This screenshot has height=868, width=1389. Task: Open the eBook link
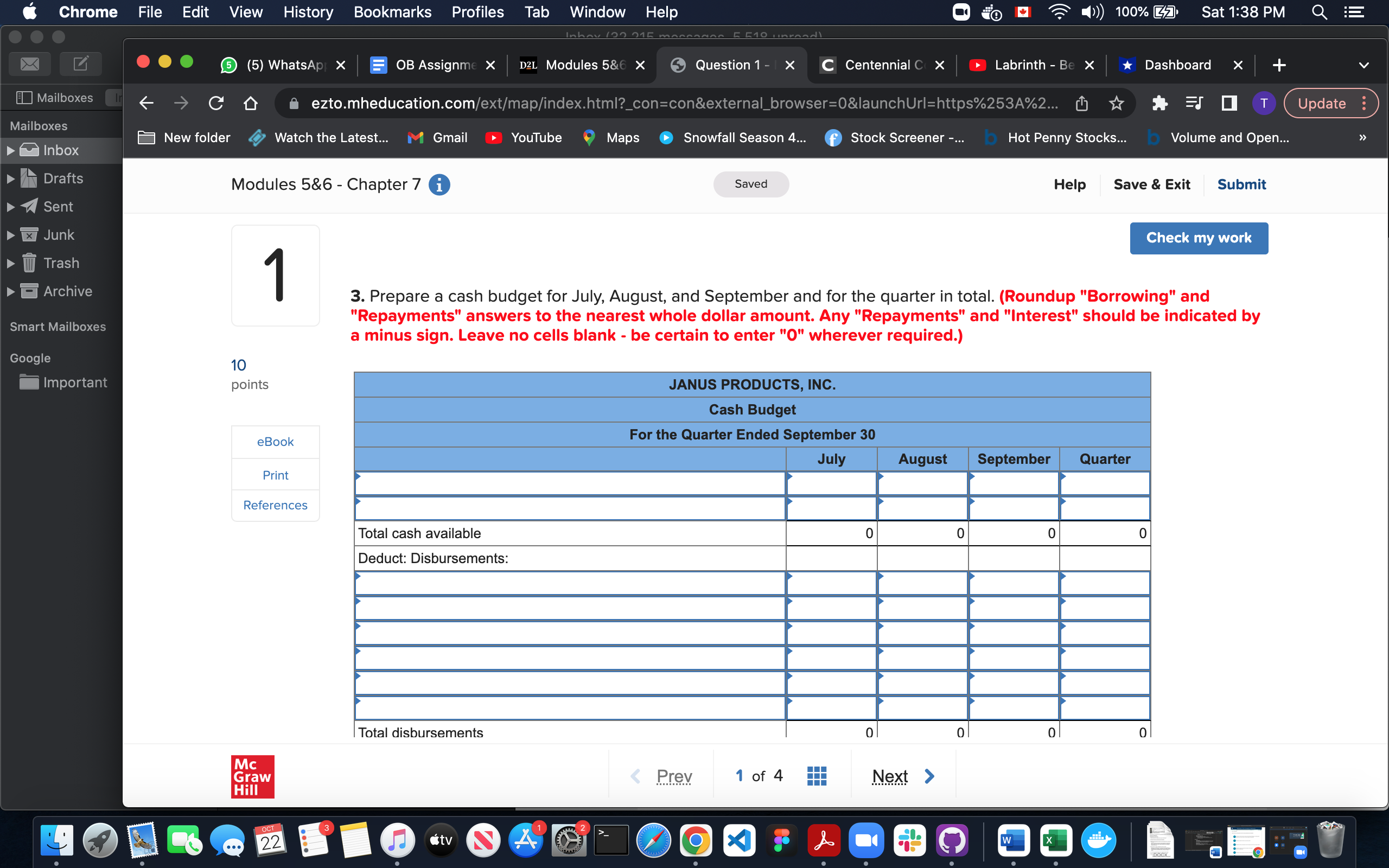(275, 442)
